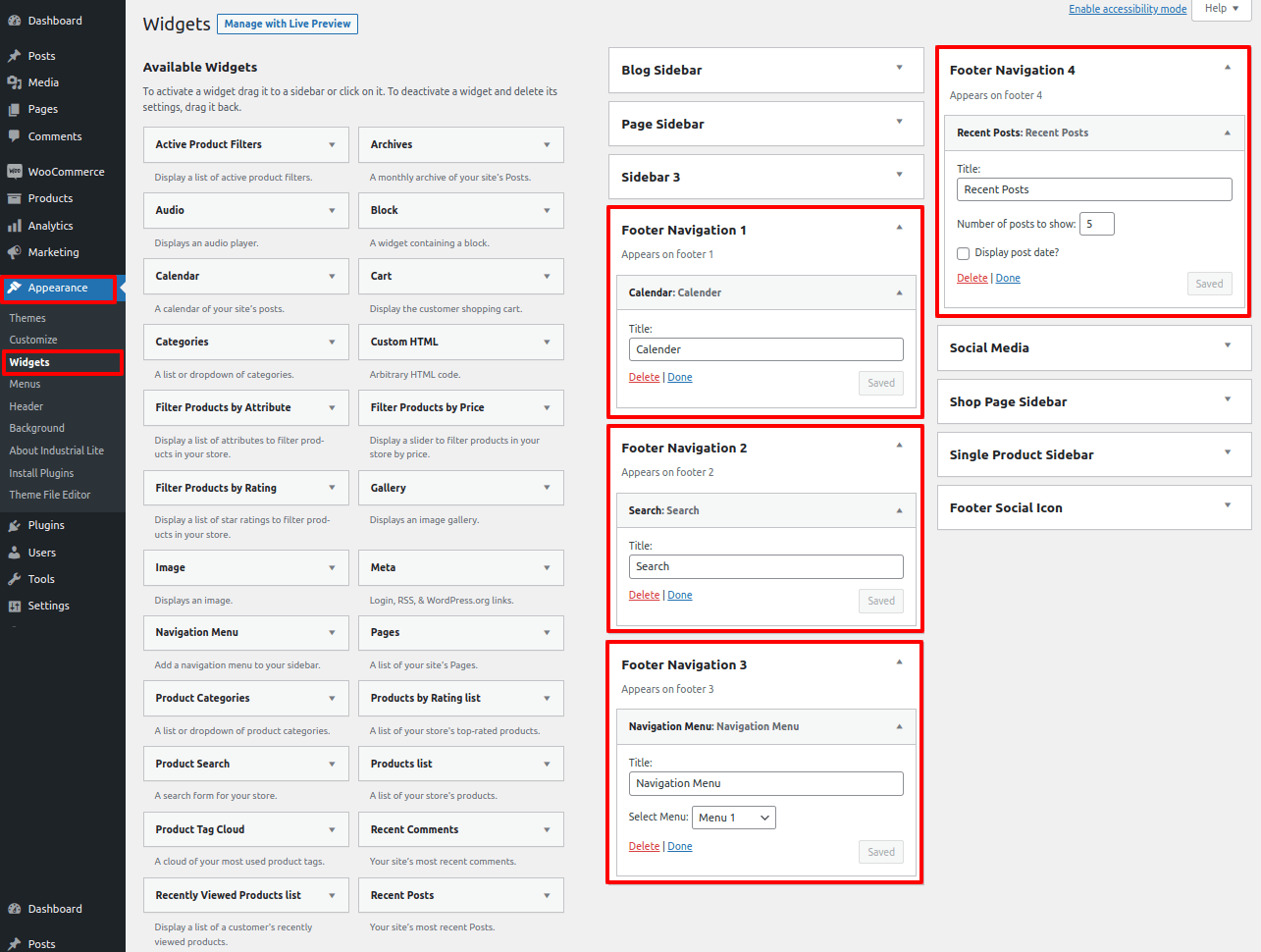Click the Users icon in sidebar
Viewport: 1261px width, 952px height.
[14, 553]
